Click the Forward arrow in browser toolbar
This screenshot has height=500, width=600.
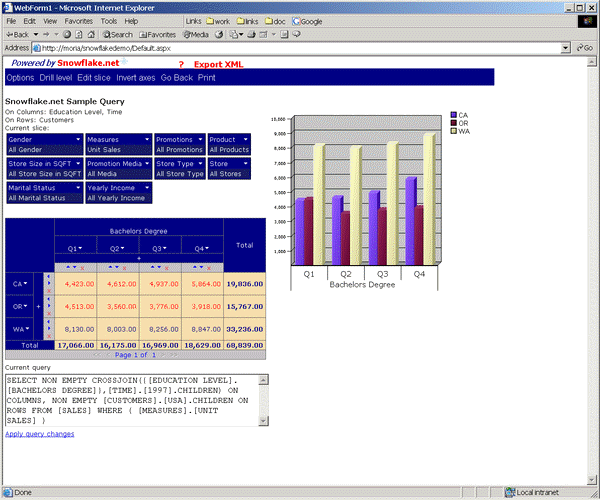(x=46, y=34)
